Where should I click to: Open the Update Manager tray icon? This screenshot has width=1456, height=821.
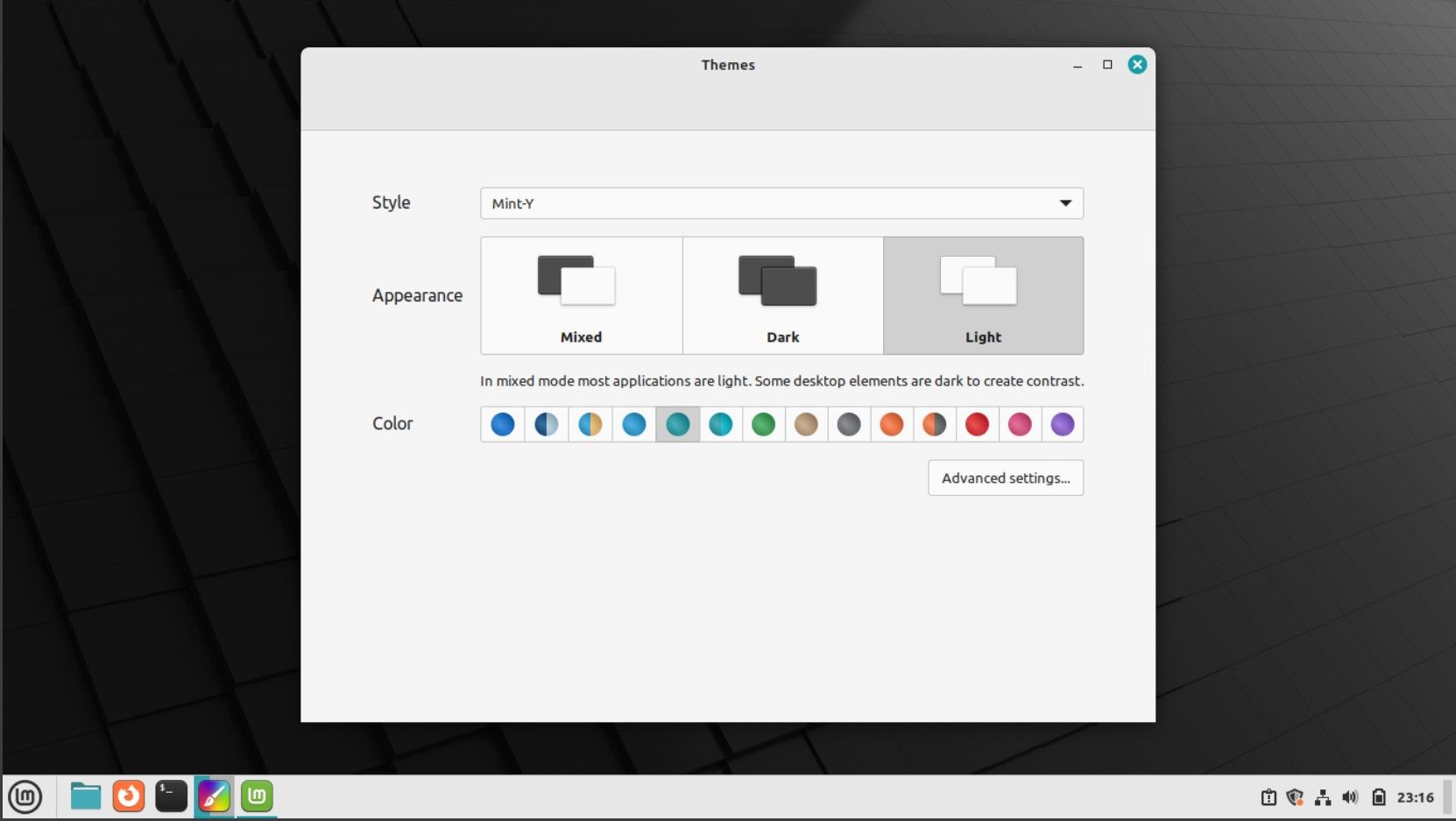pyautogui.click(x=1268, y=797)
